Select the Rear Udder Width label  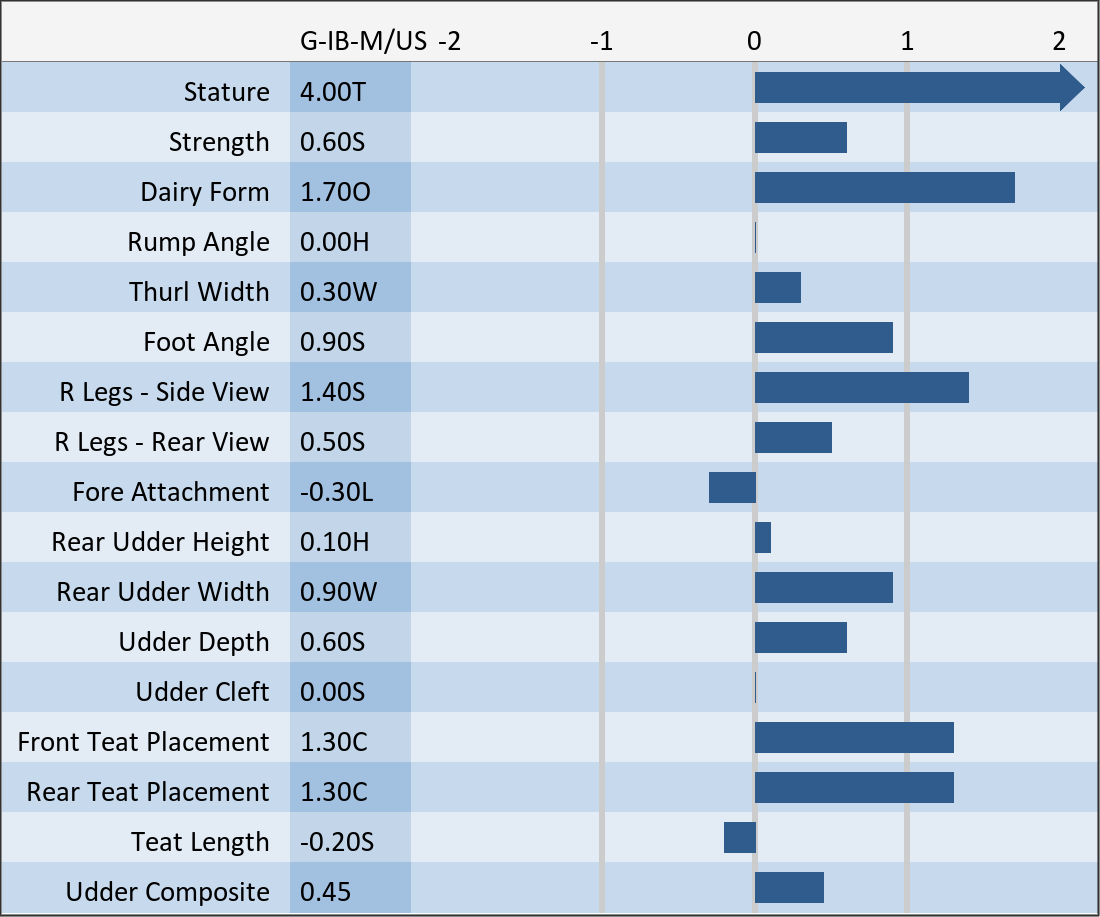pos(163,592)
